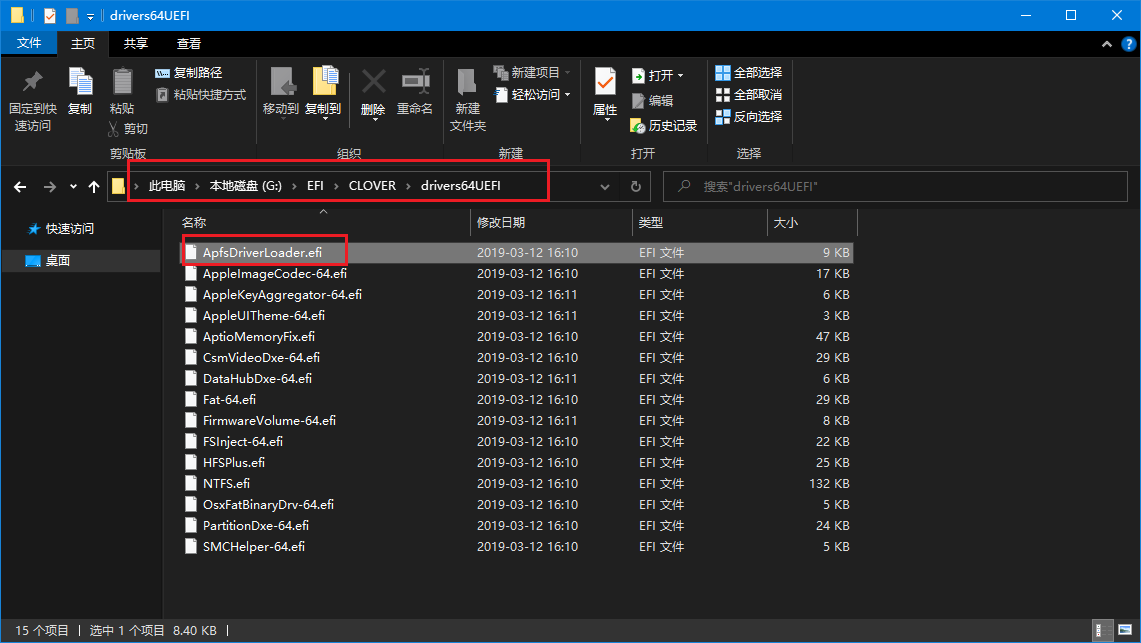Select file AptioMemoryFix.efi
This screenshot has height=643, width=1141.
pyautogui.click(x=517, y=337)
